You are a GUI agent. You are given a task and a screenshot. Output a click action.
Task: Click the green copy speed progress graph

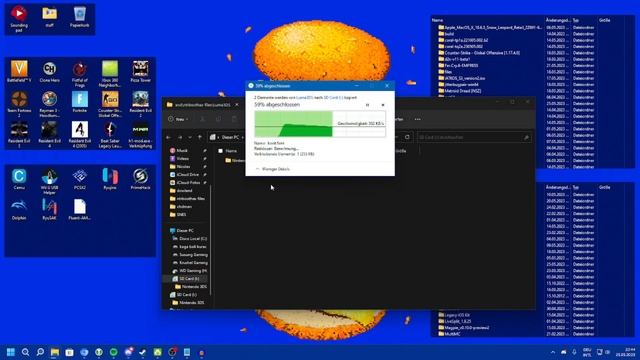[320, 124]
